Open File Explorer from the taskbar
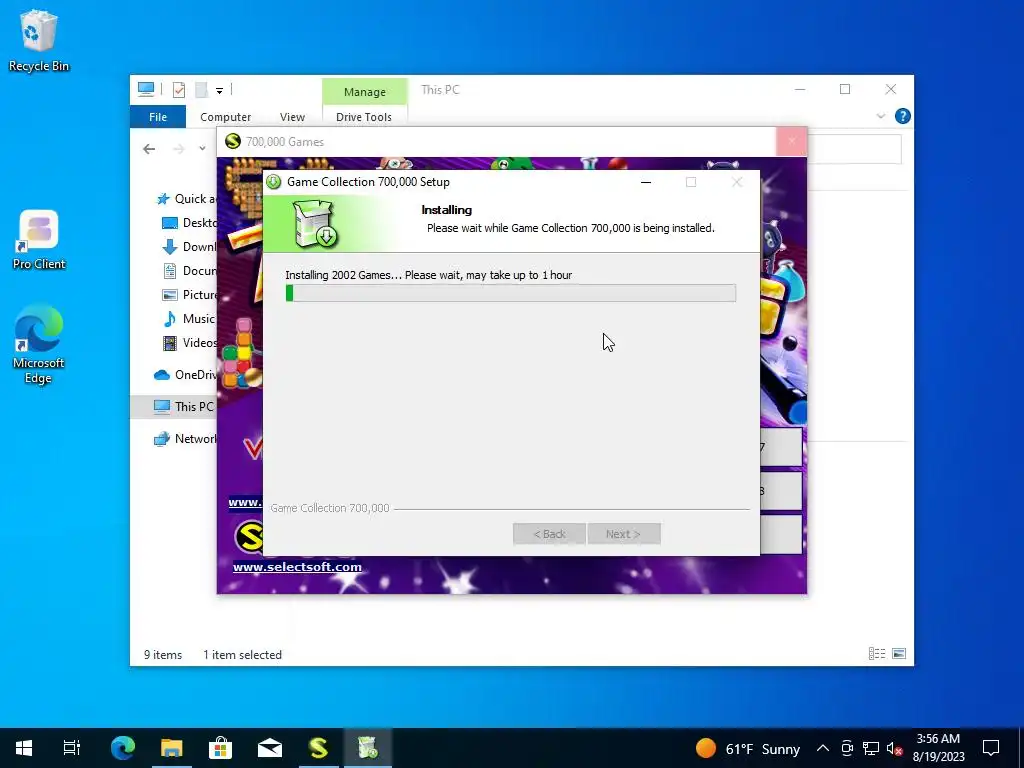The height and width of the screenshot is (768, 1024). [x=172, y=748]
